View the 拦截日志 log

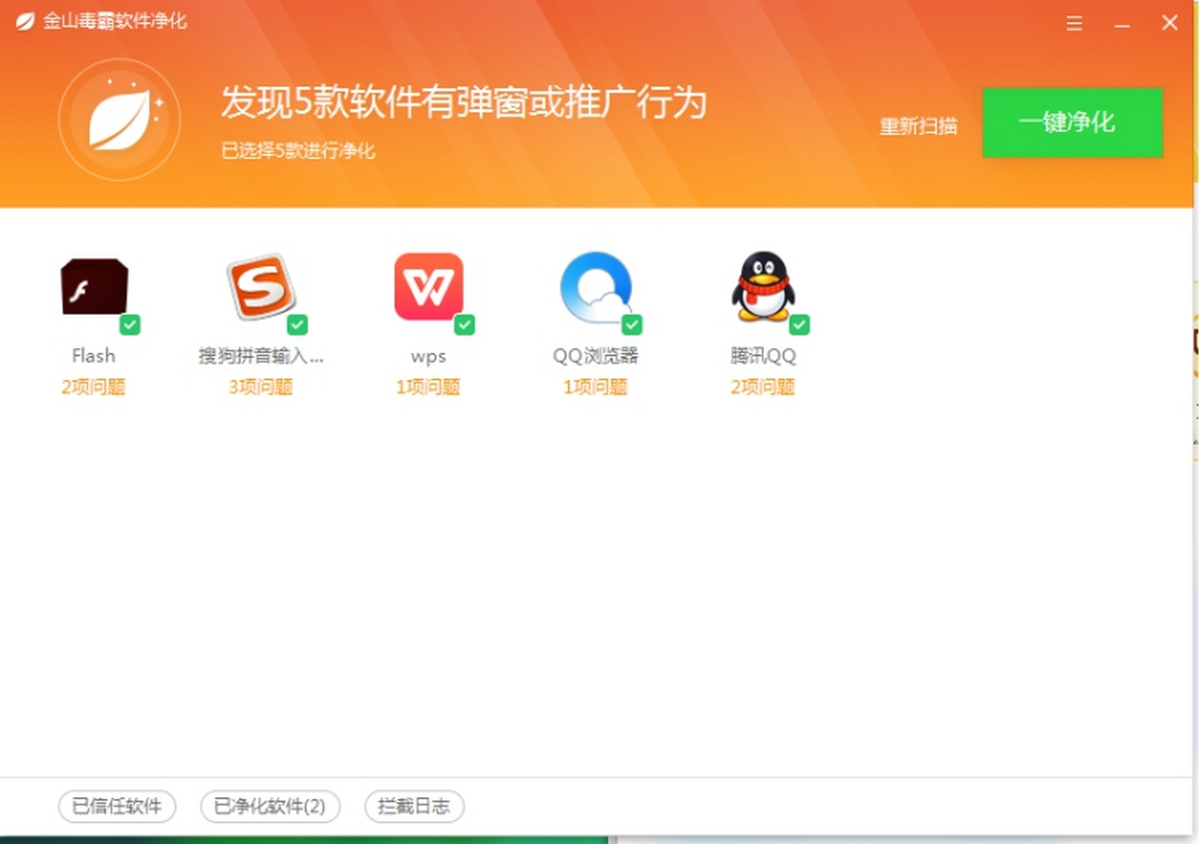pos(414,806)
